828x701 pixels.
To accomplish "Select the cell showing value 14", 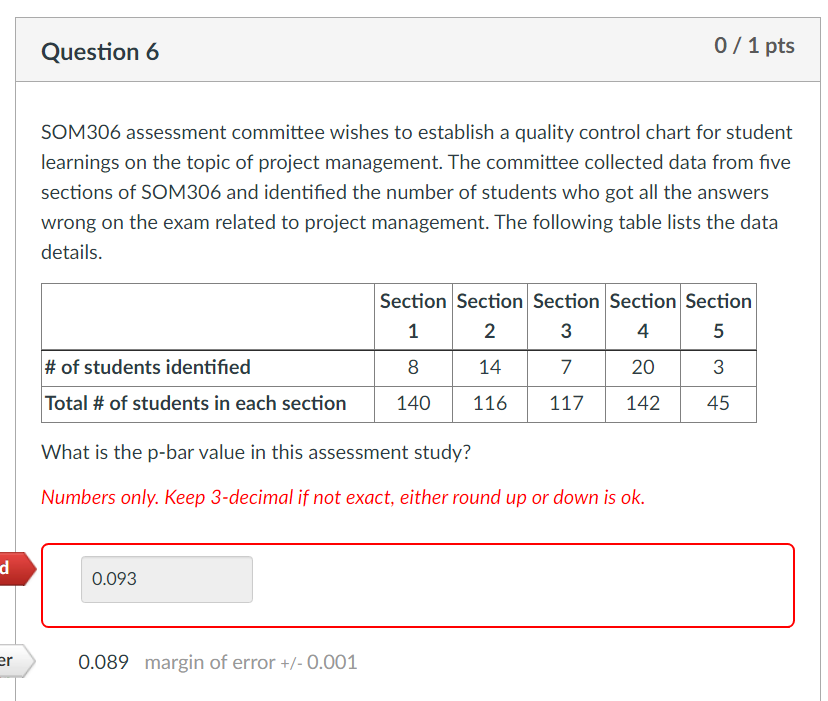I will coord(489,367).
